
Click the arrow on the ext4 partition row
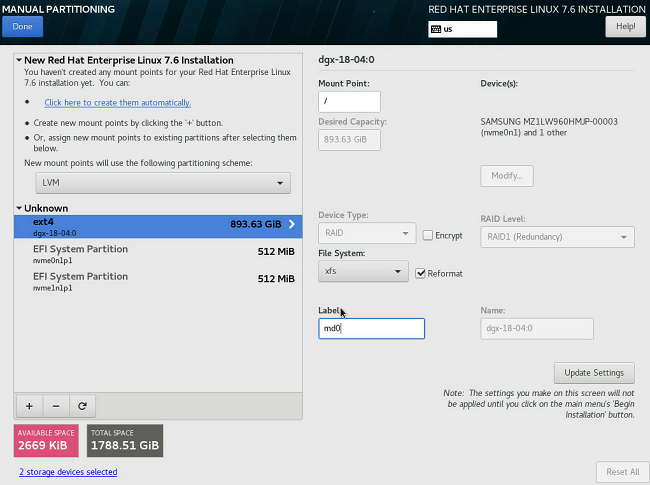291,225
